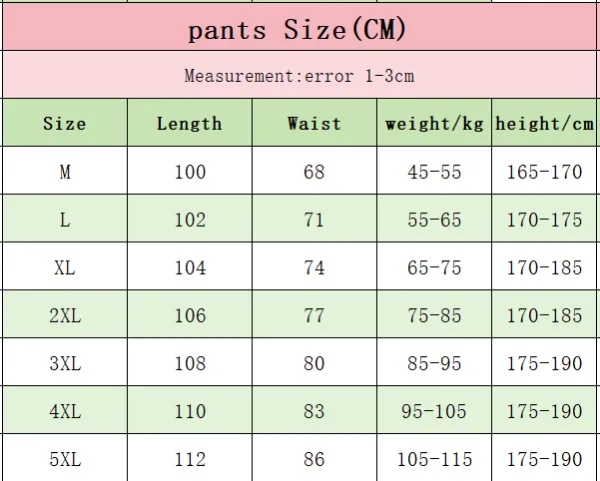600x481 pixels.
Task: Select weight range 105-115 cell
Action: 434,458
